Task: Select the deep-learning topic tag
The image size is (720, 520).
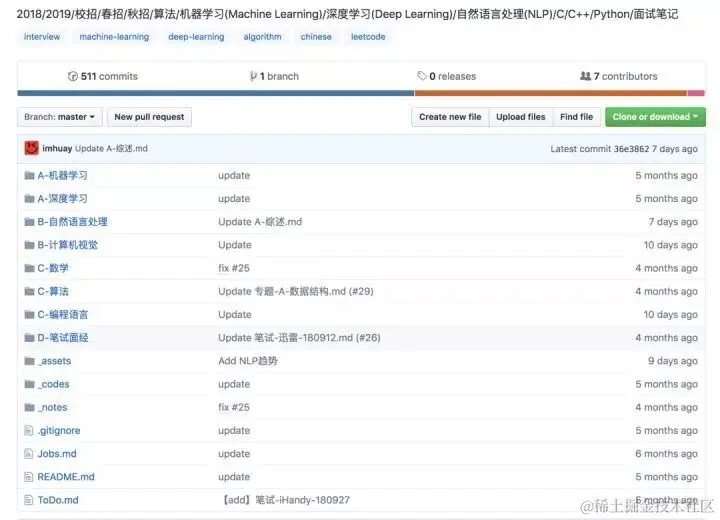Action: [196, 37]
